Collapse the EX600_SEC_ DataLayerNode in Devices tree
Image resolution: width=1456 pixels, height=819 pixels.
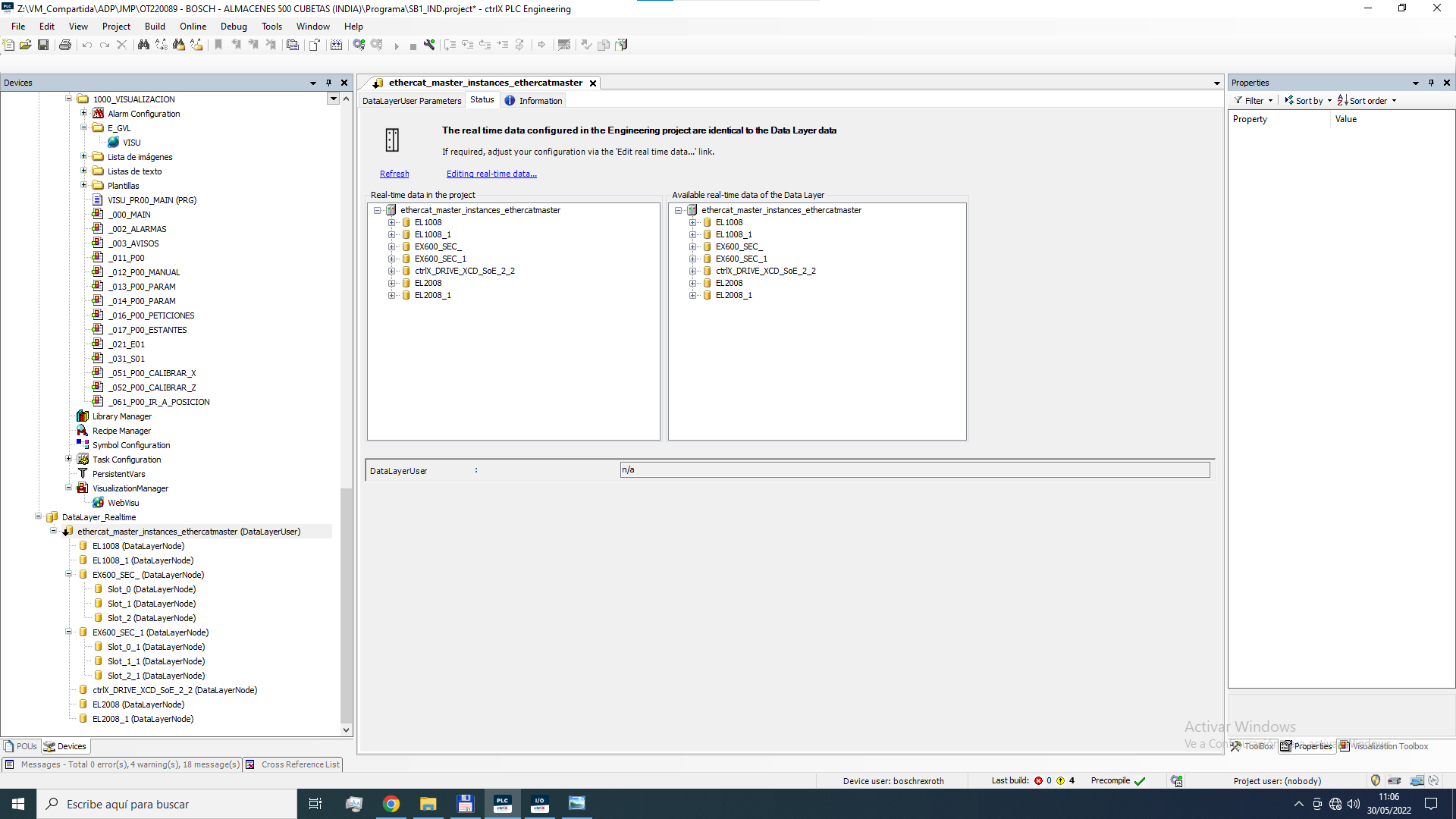(x=69, y=575)
